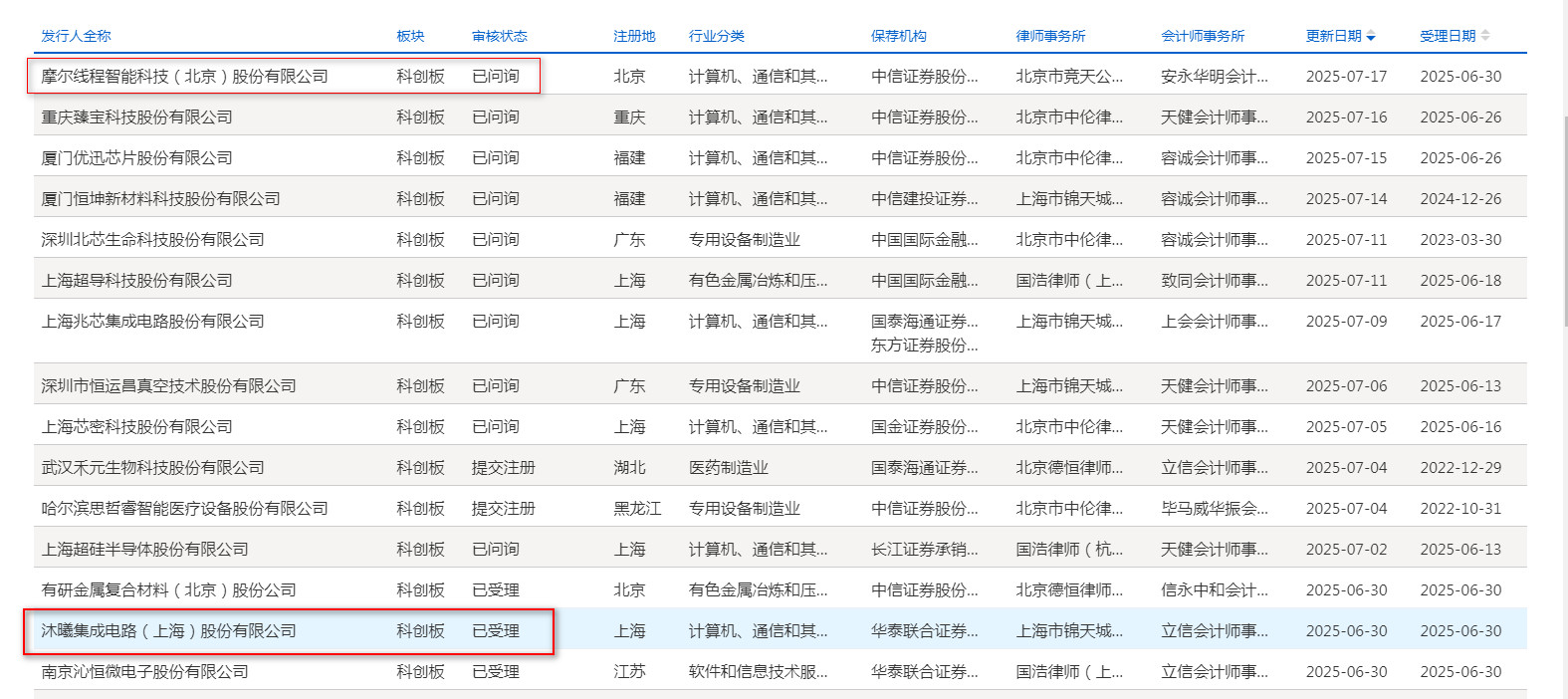Open 厦门优迅芯片股份有限公司 entry
This screenshot has width=1568, height=699.
pyautogui.click(x=136, y=158)
